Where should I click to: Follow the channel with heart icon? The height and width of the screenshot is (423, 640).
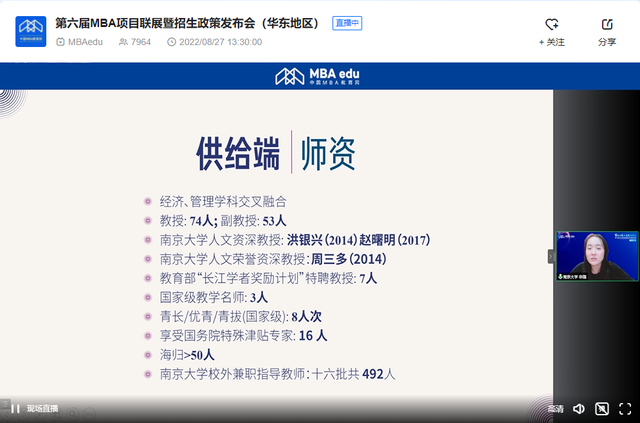552,24
